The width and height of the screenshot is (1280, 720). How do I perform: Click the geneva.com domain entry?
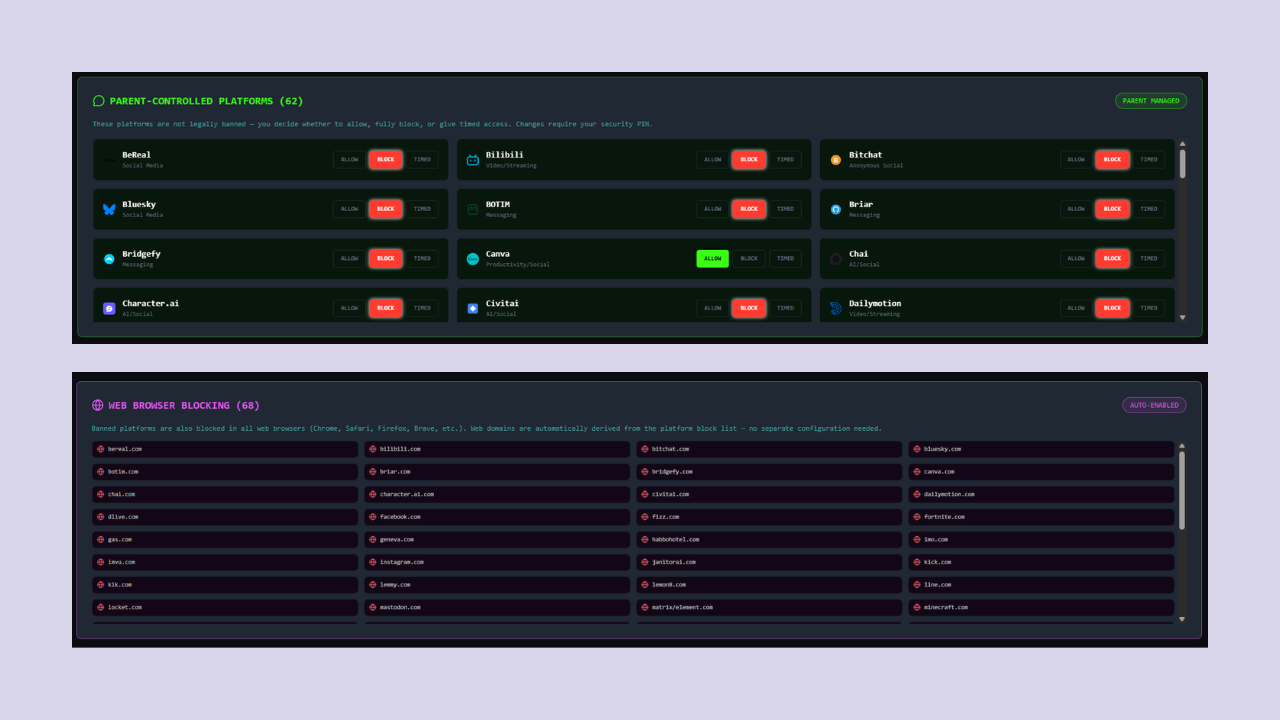pyautogui.click(x=497, y=540)
